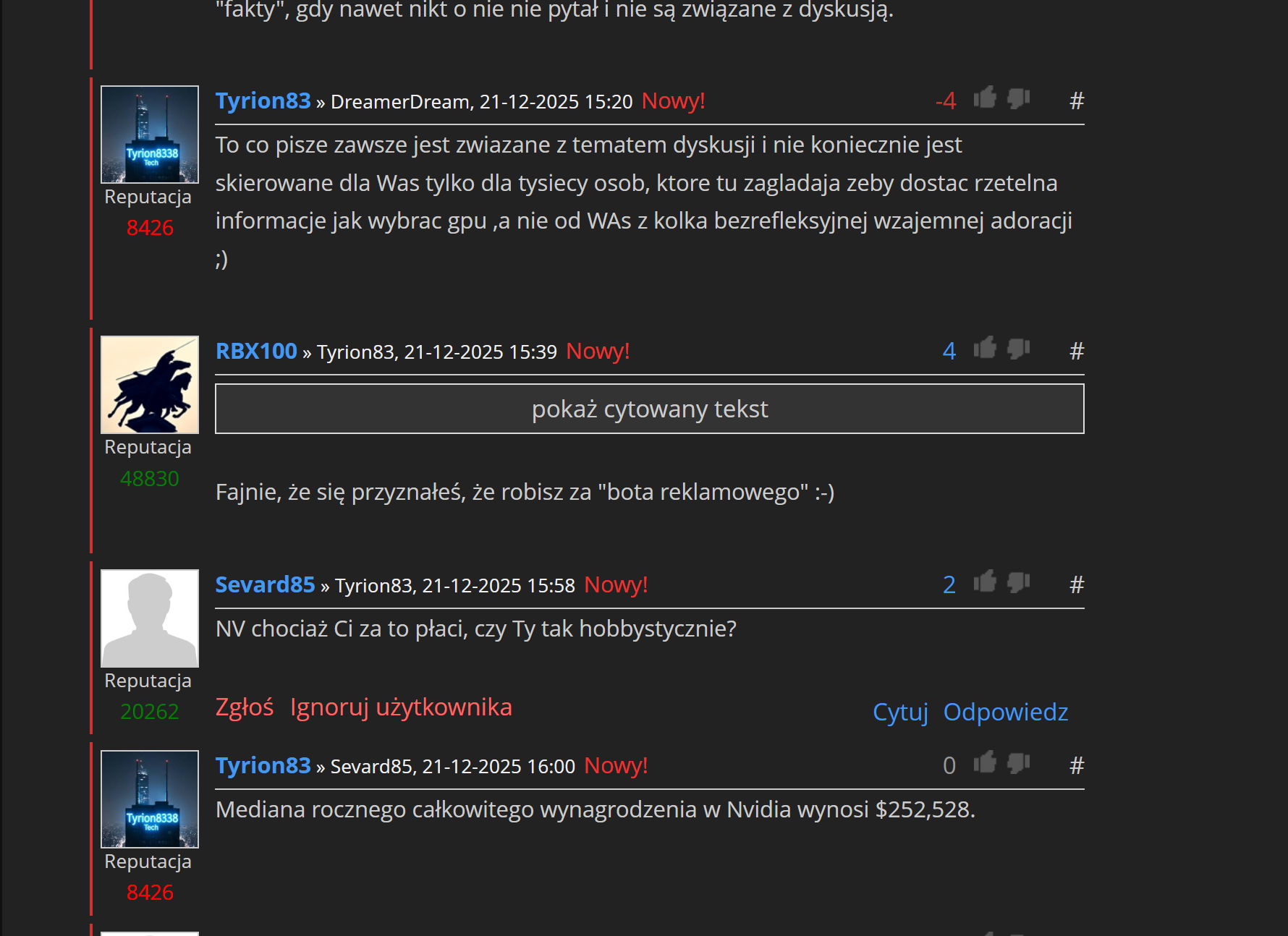
Task: View RBX100's horseman avatar thumbnail
Action: [150, 385]
